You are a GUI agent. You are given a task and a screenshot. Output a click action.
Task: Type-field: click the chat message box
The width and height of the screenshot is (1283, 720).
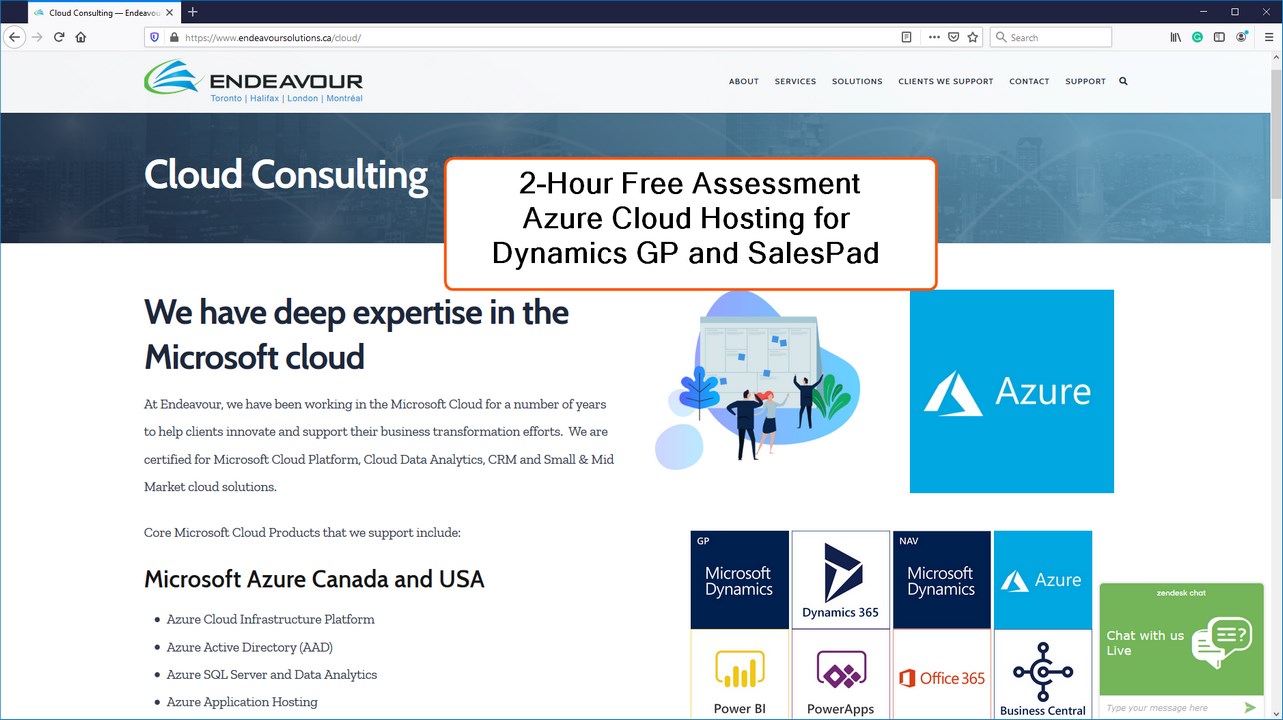[x=1168, y=707]
